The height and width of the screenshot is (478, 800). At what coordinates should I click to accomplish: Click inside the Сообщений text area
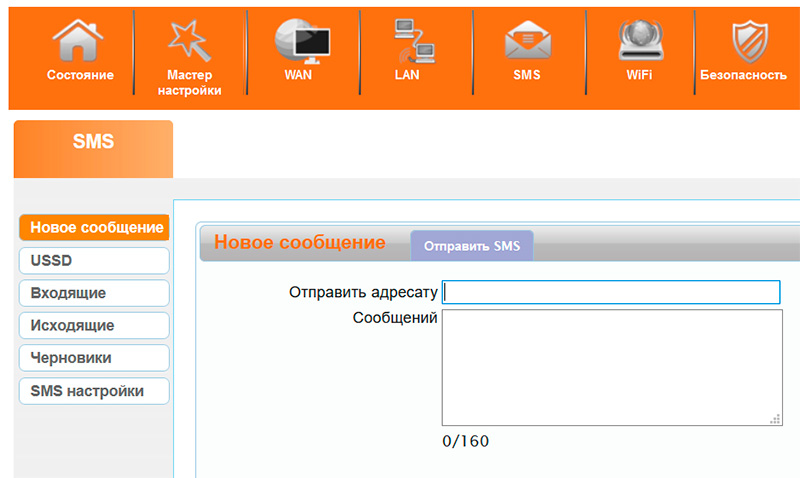coord(610,367)
